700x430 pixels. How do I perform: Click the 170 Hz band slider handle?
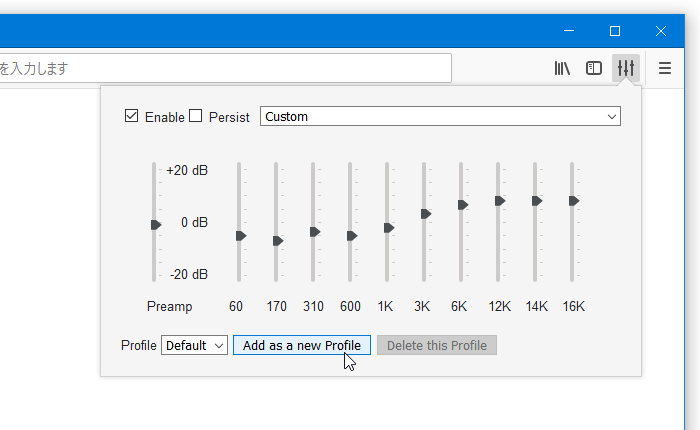pyautogui.click(x=278, y=241)
